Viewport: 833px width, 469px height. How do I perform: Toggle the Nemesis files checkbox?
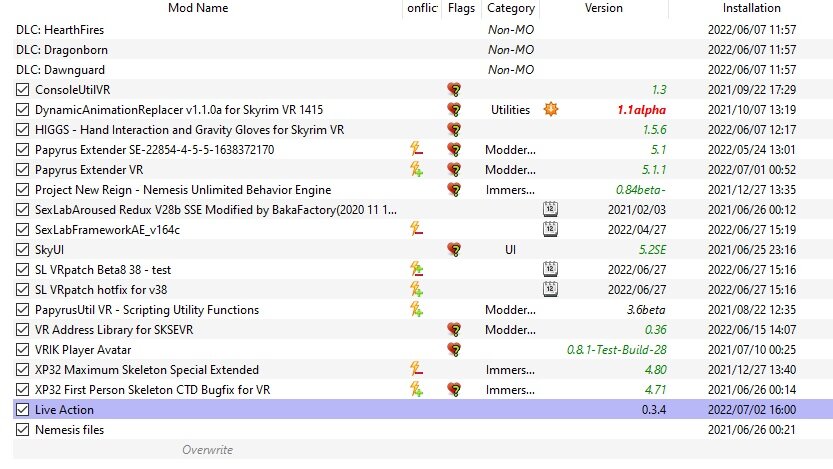point(22,430)
